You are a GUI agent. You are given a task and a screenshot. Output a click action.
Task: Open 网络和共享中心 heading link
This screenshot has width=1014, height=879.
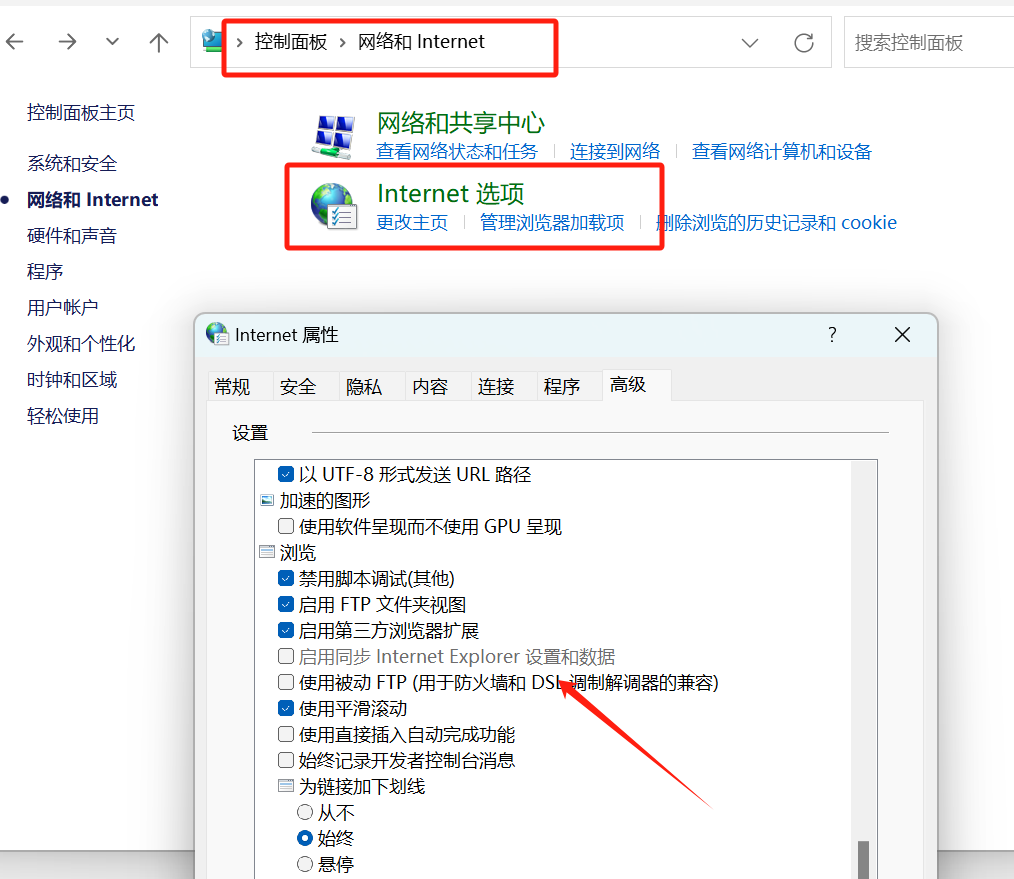(x=460, y=122)
